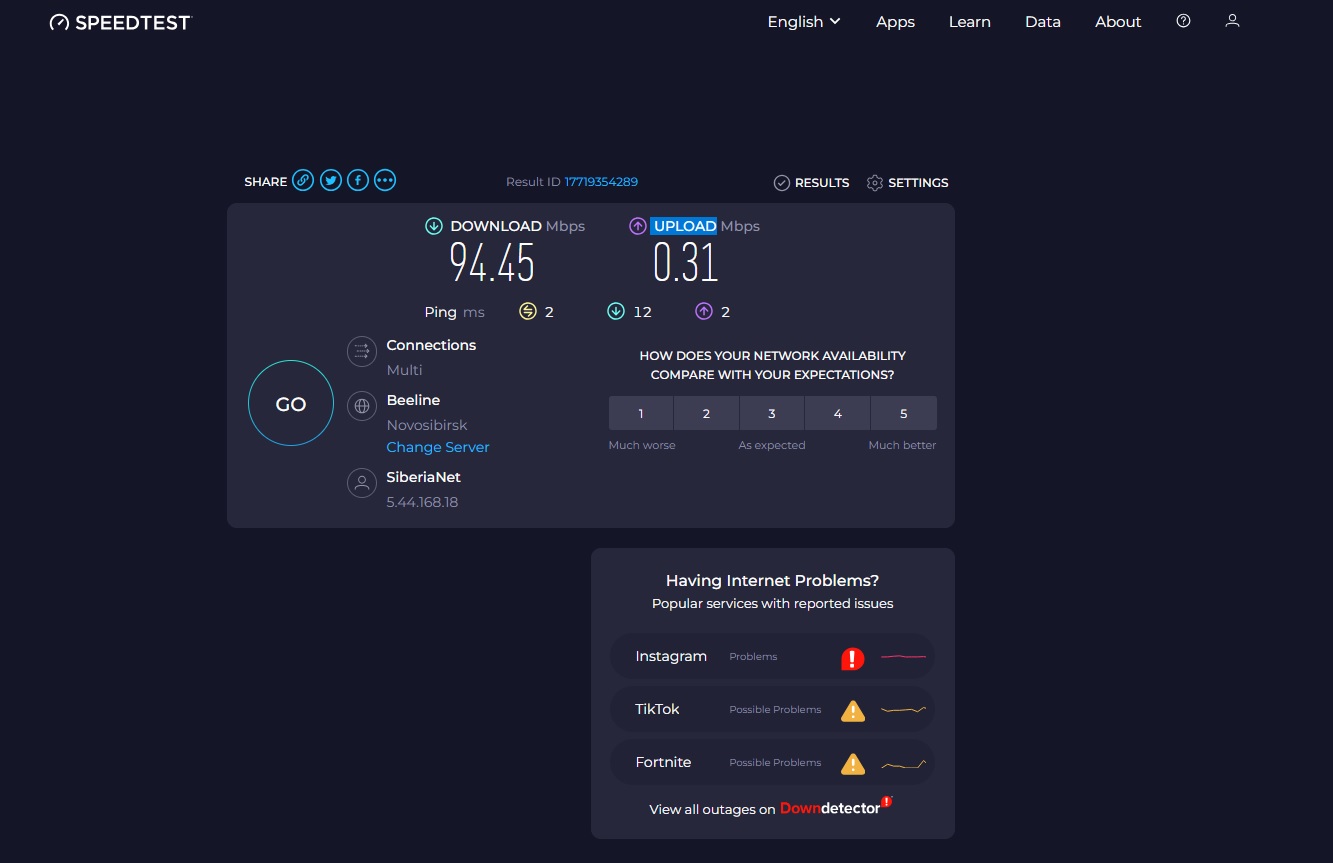This screenshot has height=863, width=1333.
Task: Click Change Server link
Action: coord(438,447)
